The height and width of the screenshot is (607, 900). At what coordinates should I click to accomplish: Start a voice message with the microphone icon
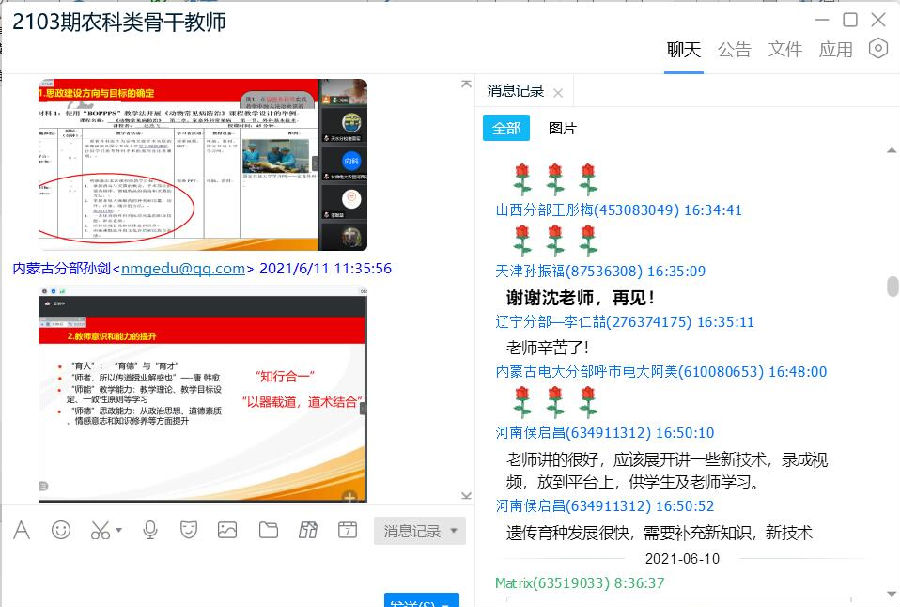150,530
